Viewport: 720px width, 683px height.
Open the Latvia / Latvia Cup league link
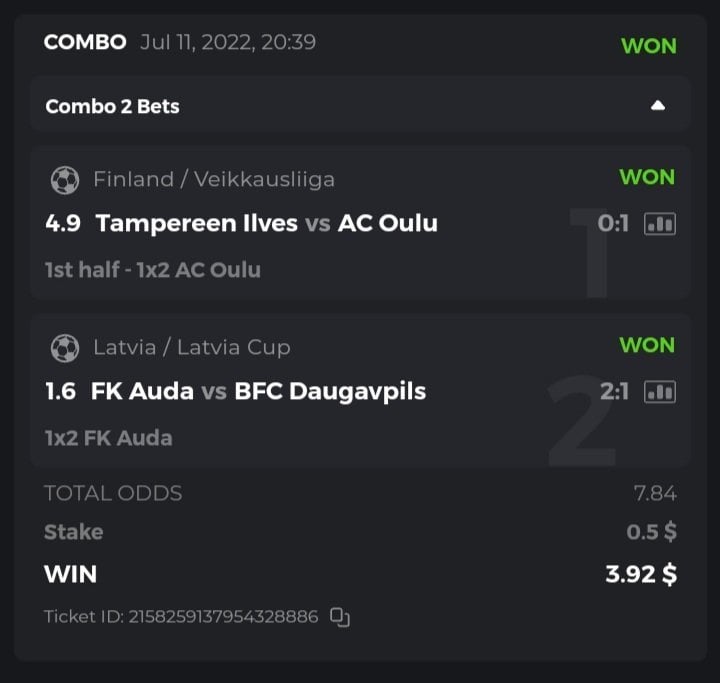point(192,347)
